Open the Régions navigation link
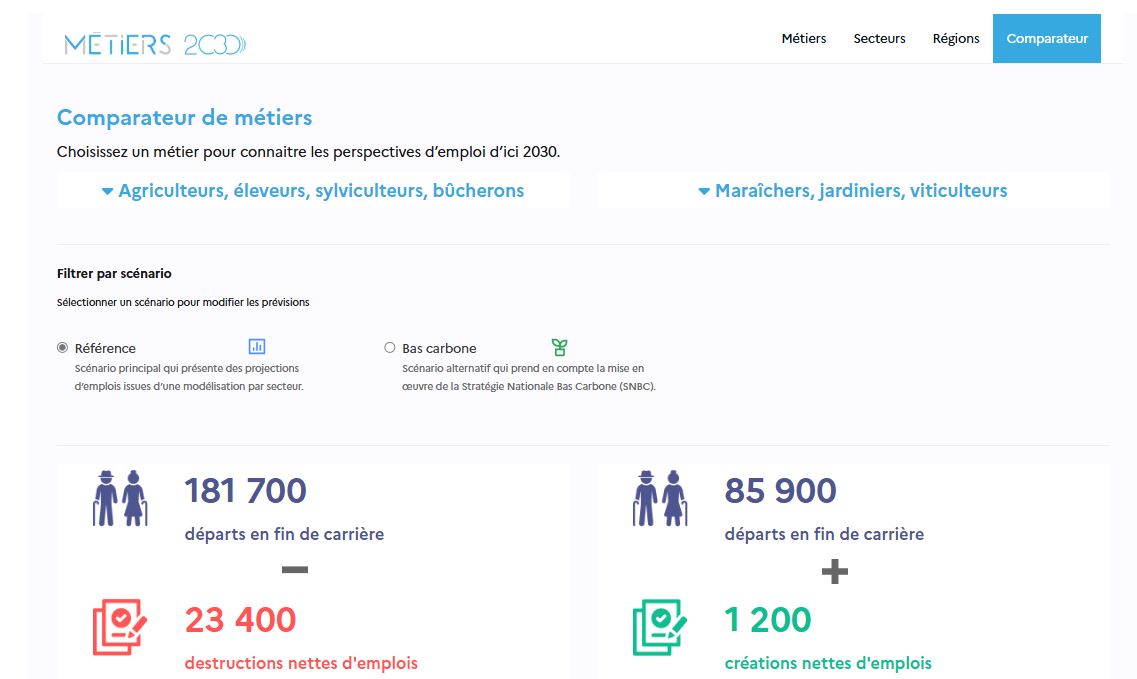Screen dimensions: 1137x679 pyautogui.click(x=956, y=38)
